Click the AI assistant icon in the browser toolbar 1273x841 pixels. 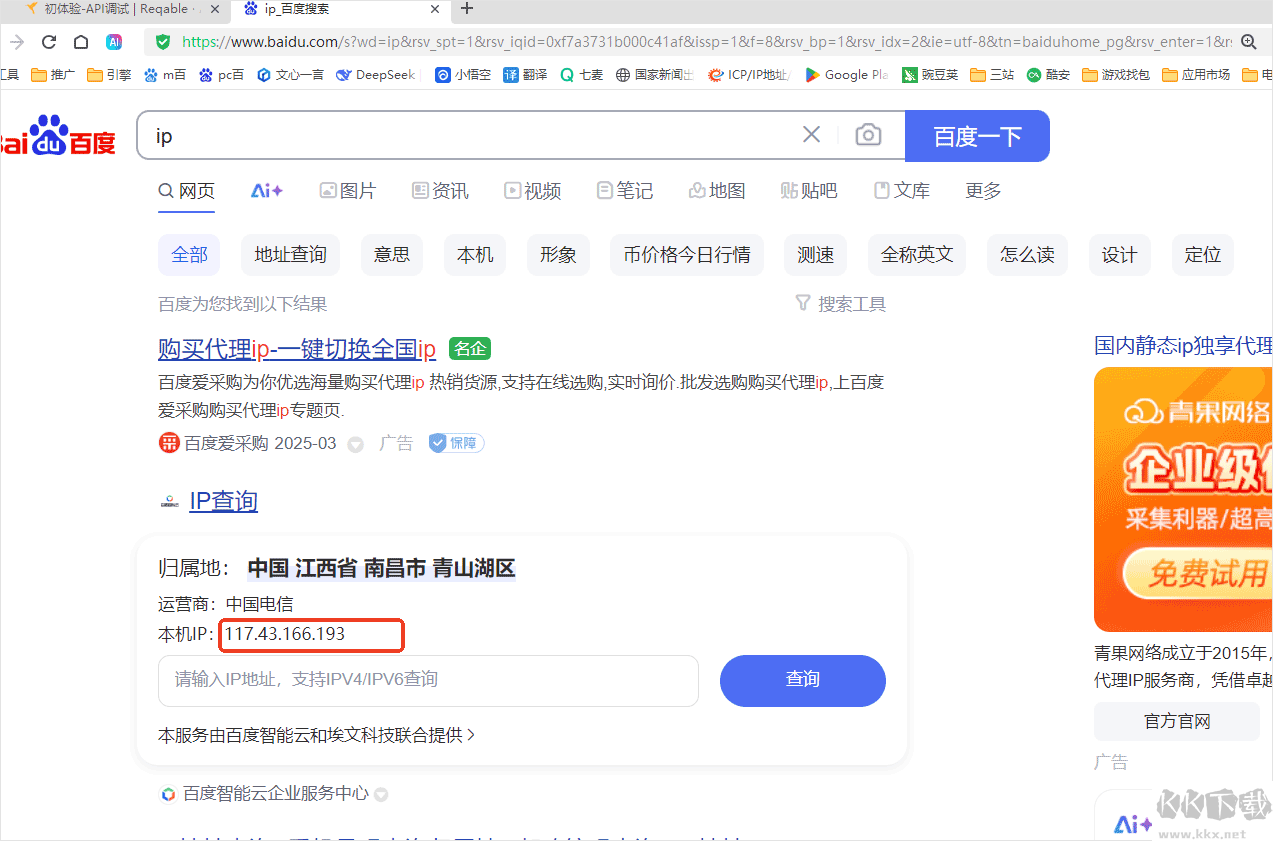114,42
